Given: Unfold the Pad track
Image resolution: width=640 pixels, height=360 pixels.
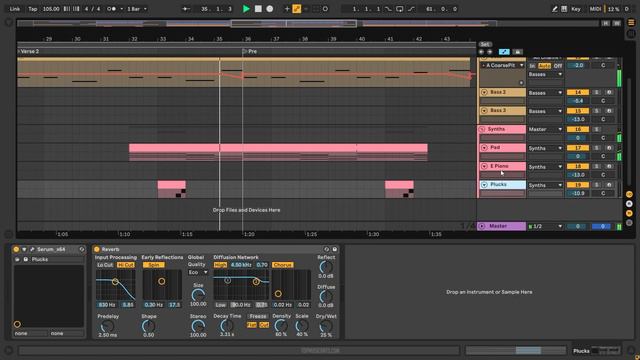Looking at the screenshot, I should pos(484,148).
